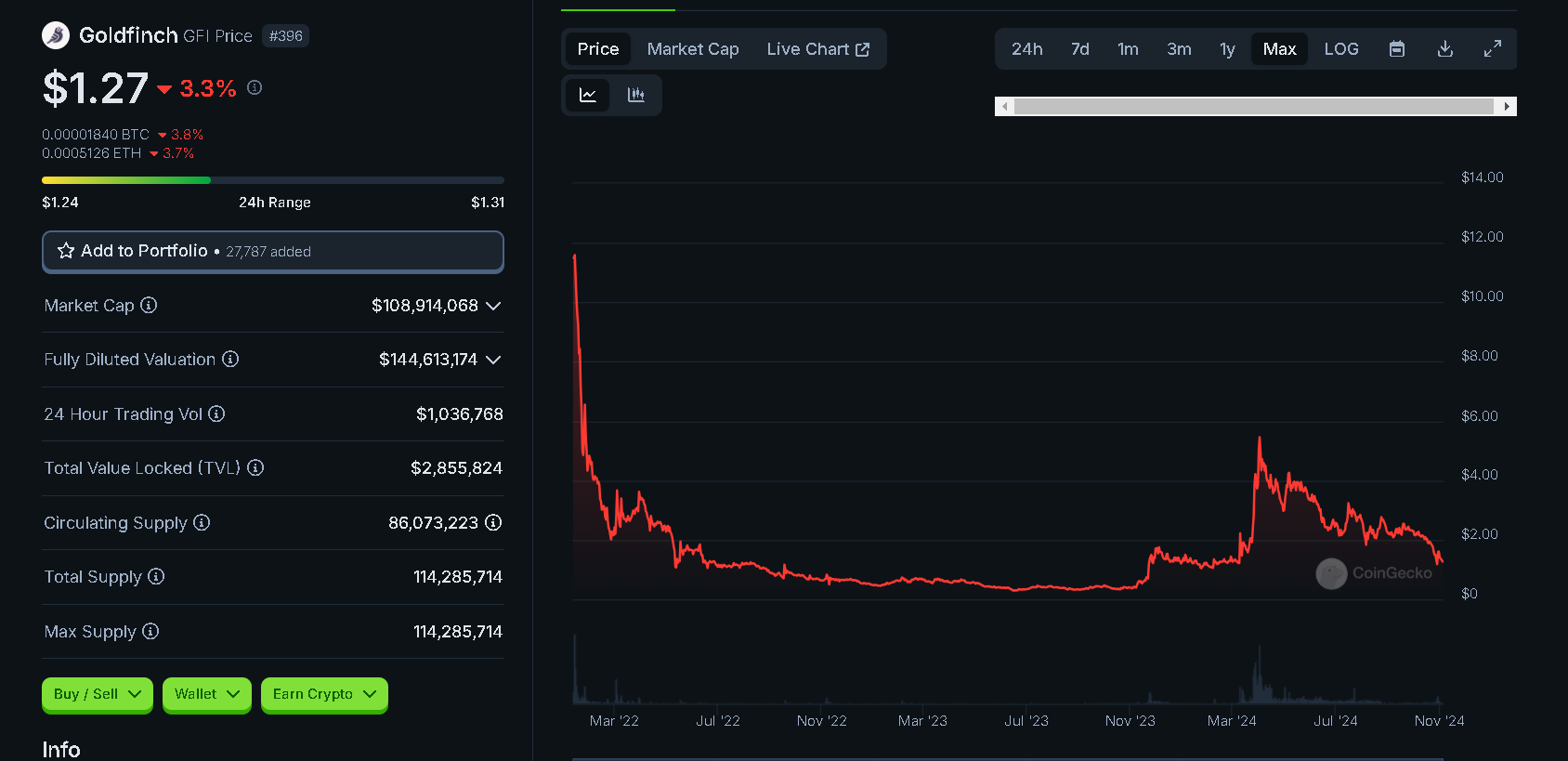This screenshot has height=761, width=1568.
Task: Click left arrow of chart range scrollbar
Action: click(x=1004, y=106)
